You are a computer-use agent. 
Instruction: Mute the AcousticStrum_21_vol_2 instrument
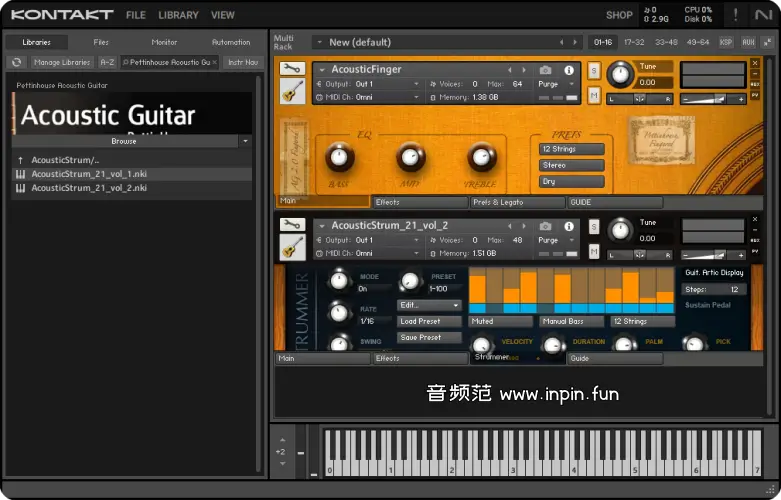(594, 250)
